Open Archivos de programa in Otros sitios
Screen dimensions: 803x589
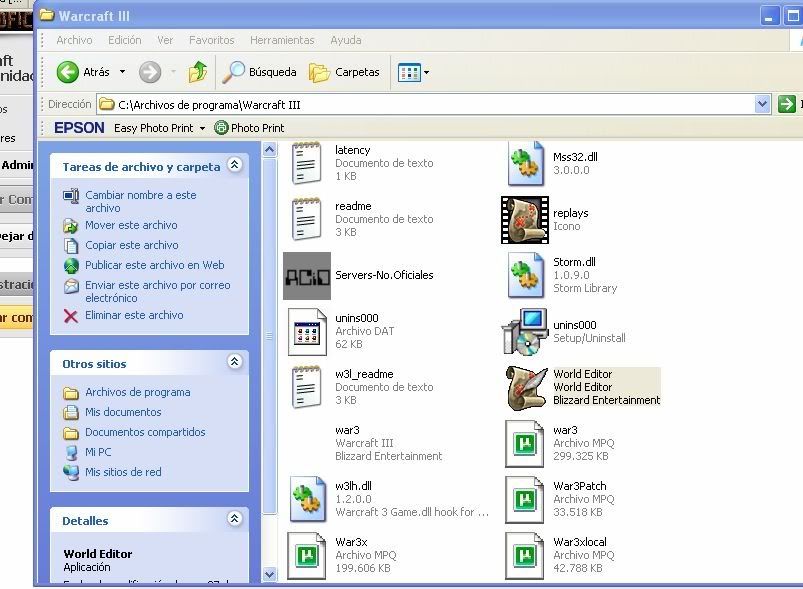pos(138,392)
